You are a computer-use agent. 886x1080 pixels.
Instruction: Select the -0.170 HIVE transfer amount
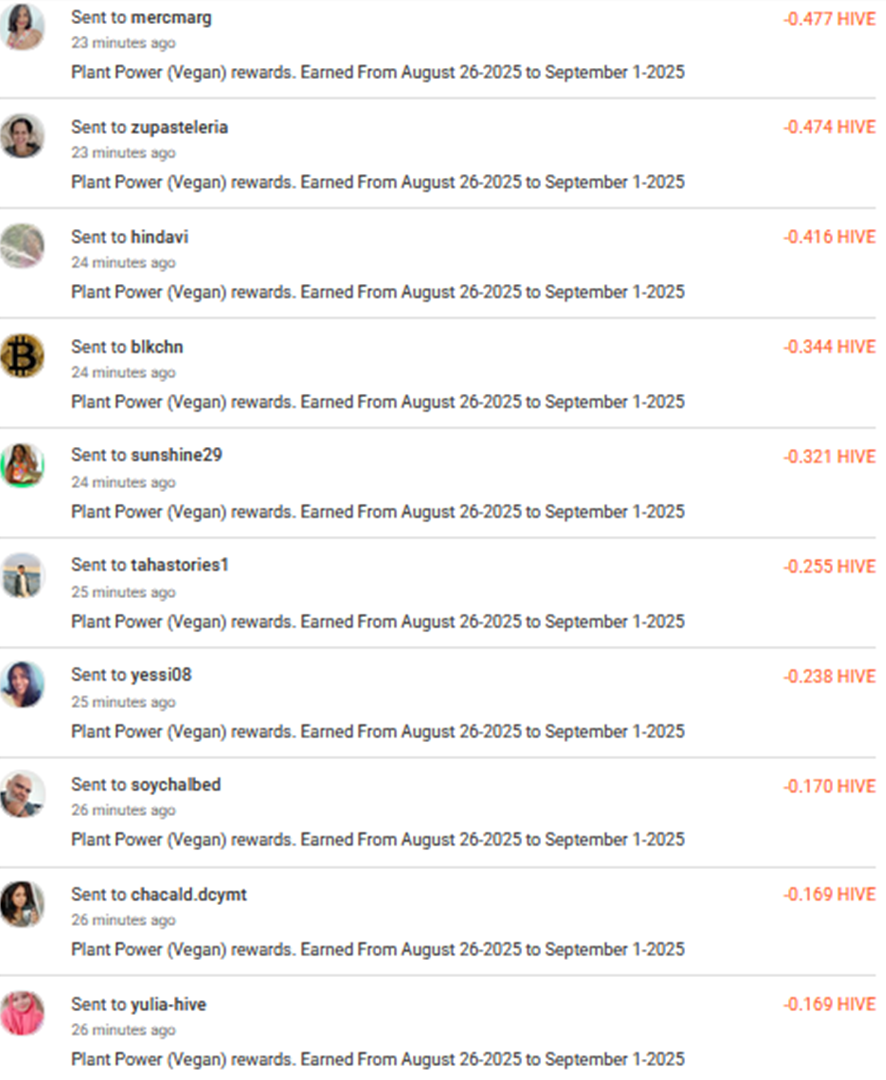(x=829, y=786)
